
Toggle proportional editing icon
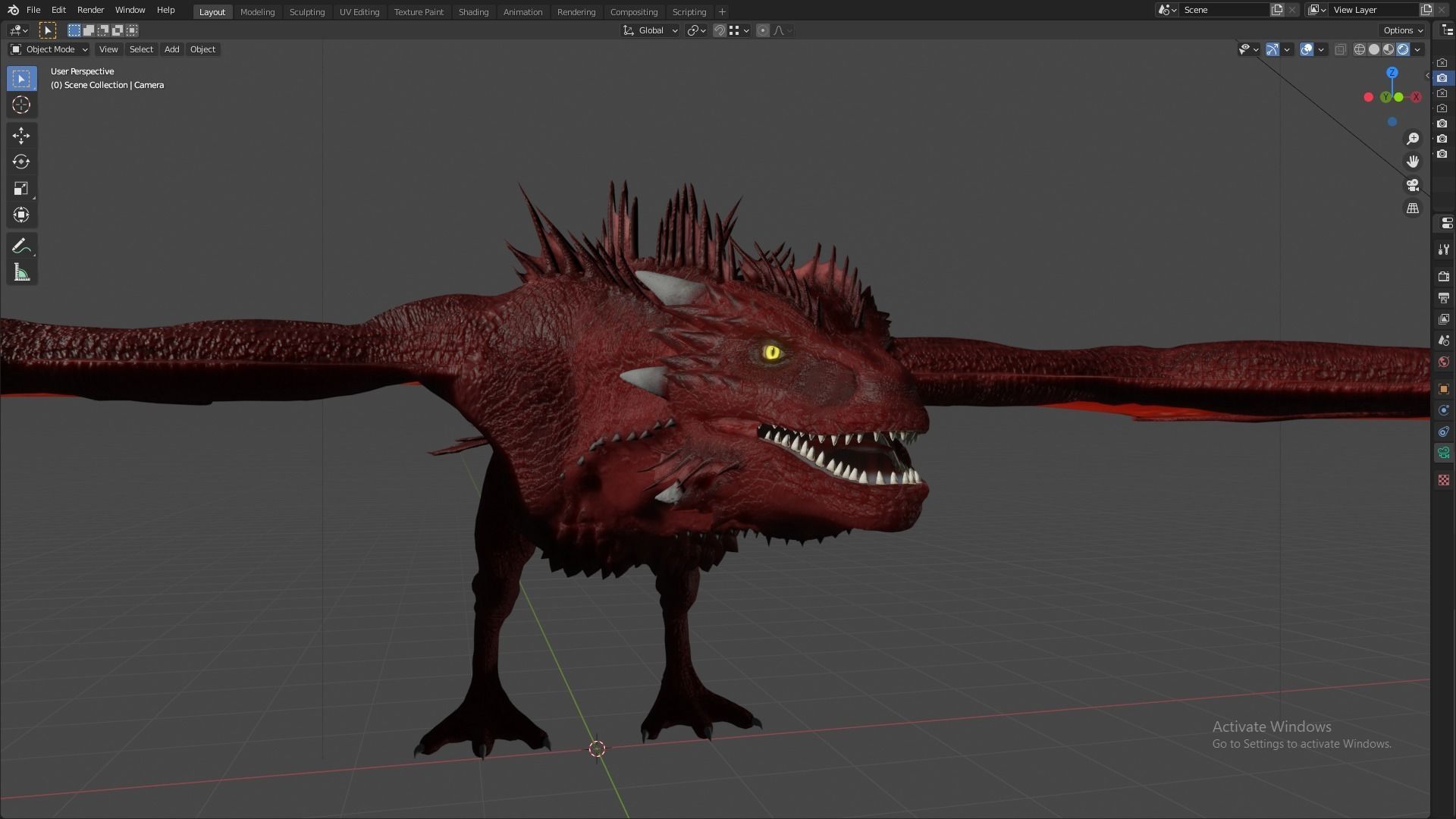[x=763, y=30]
